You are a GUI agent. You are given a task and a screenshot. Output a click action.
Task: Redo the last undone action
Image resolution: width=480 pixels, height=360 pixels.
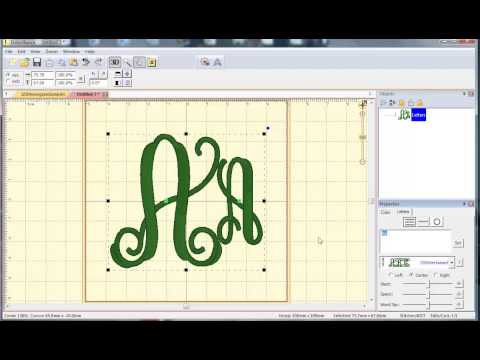98,62
